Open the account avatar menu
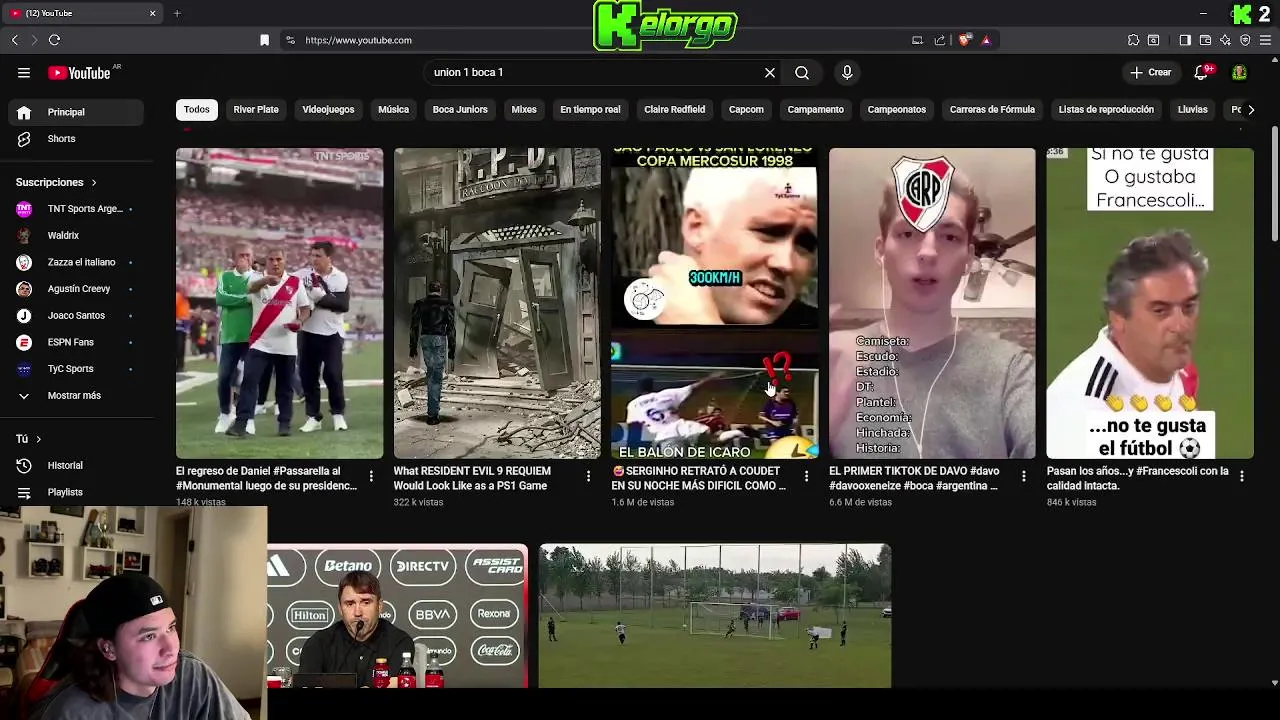 (1239, 73)
